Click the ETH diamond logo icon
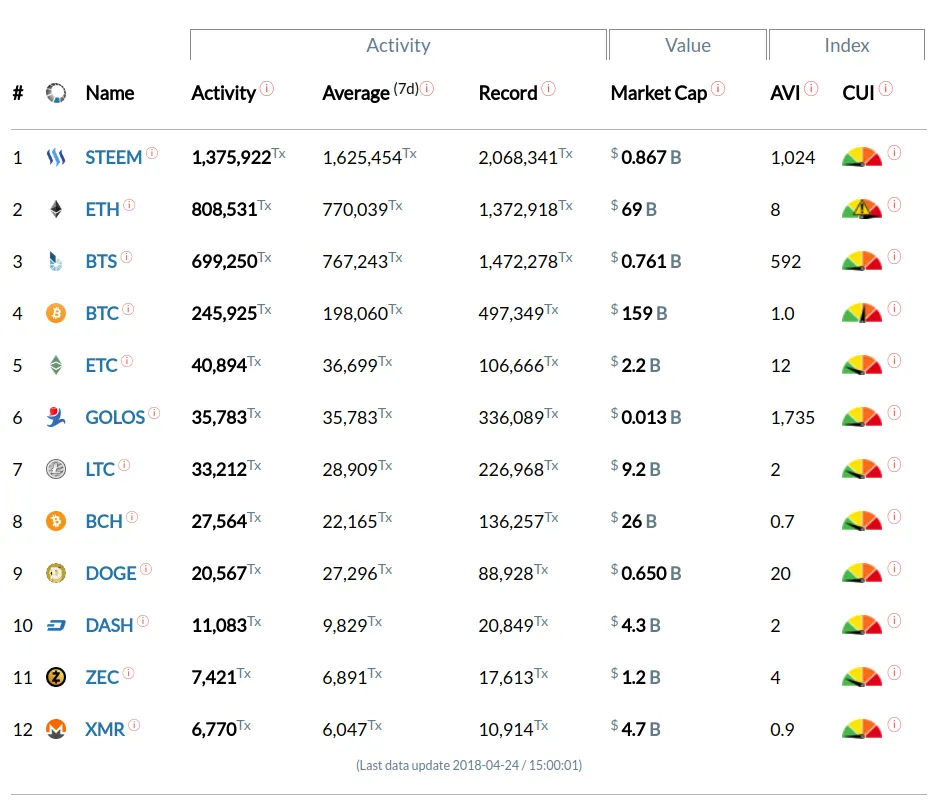This screenshot has height=809, width=943. coord(56,209)
